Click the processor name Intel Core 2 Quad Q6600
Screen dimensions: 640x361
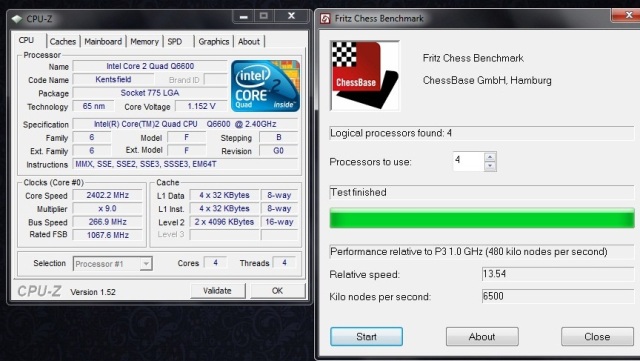[150, 66]
